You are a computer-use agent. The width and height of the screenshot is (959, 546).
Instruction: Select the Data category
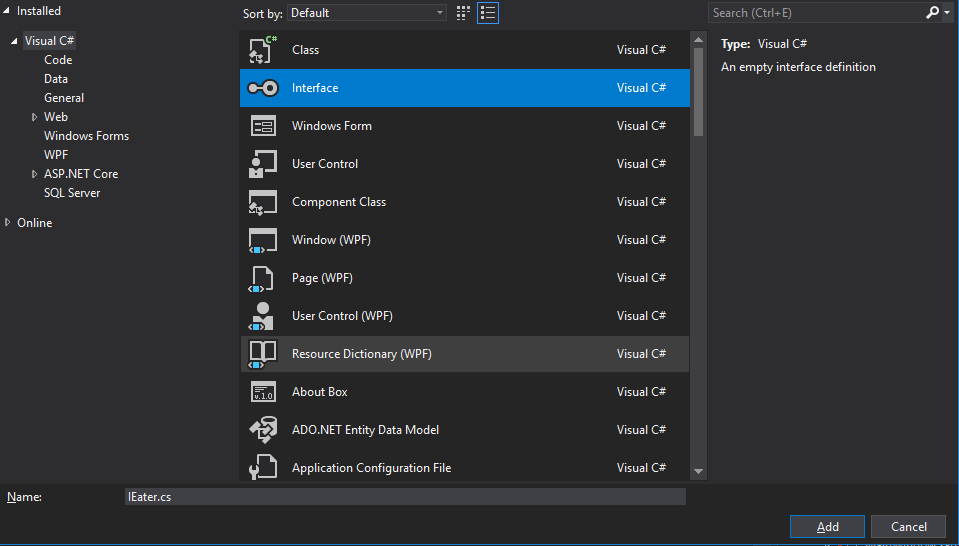(56, 79)
